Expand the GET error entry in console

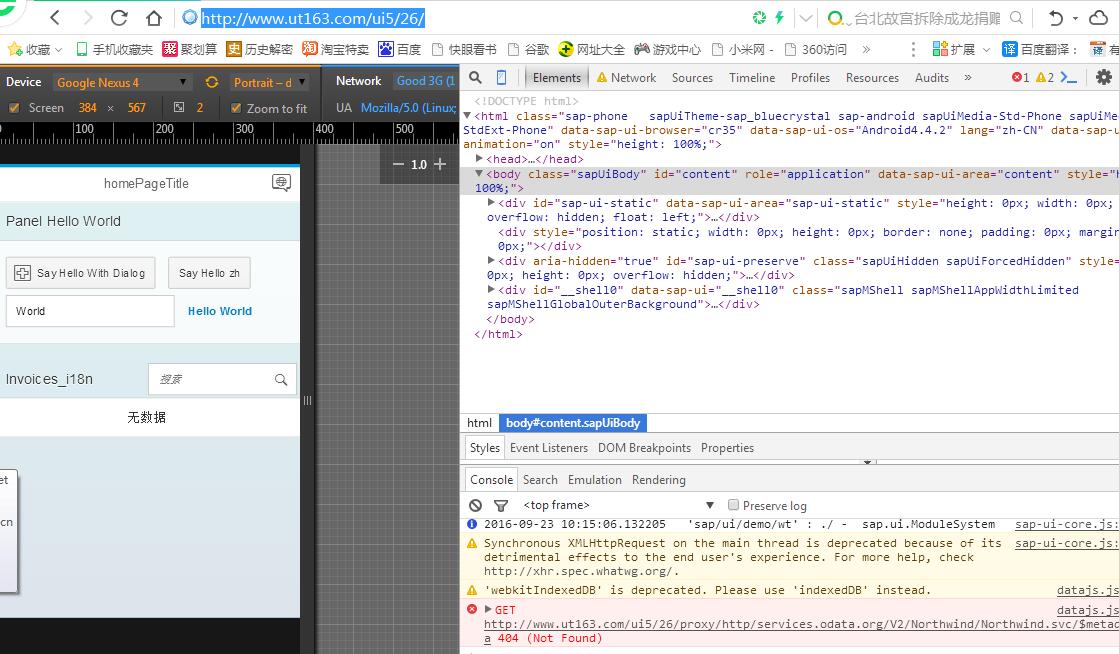488,609
